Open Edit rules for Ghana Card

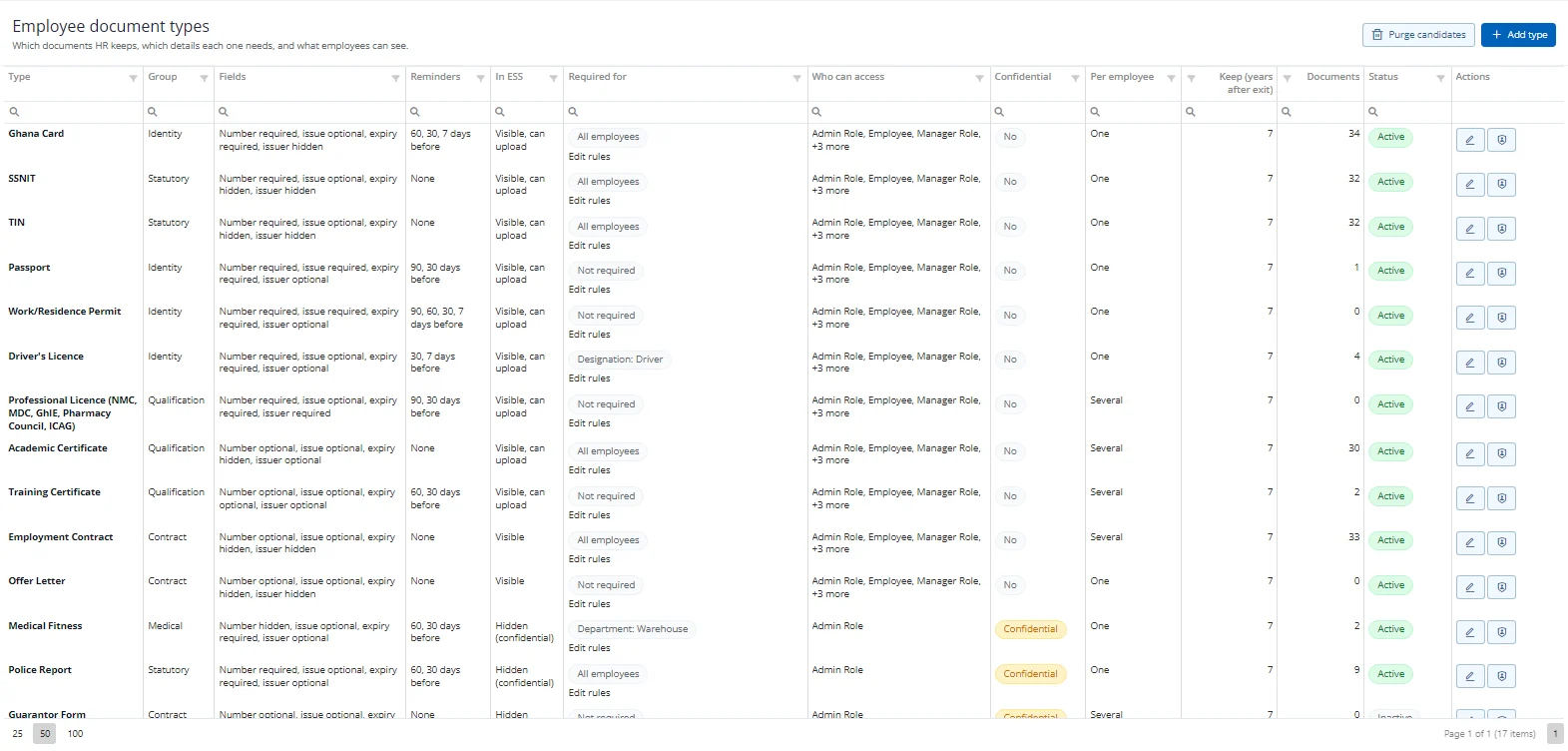(x=589, y=157)
